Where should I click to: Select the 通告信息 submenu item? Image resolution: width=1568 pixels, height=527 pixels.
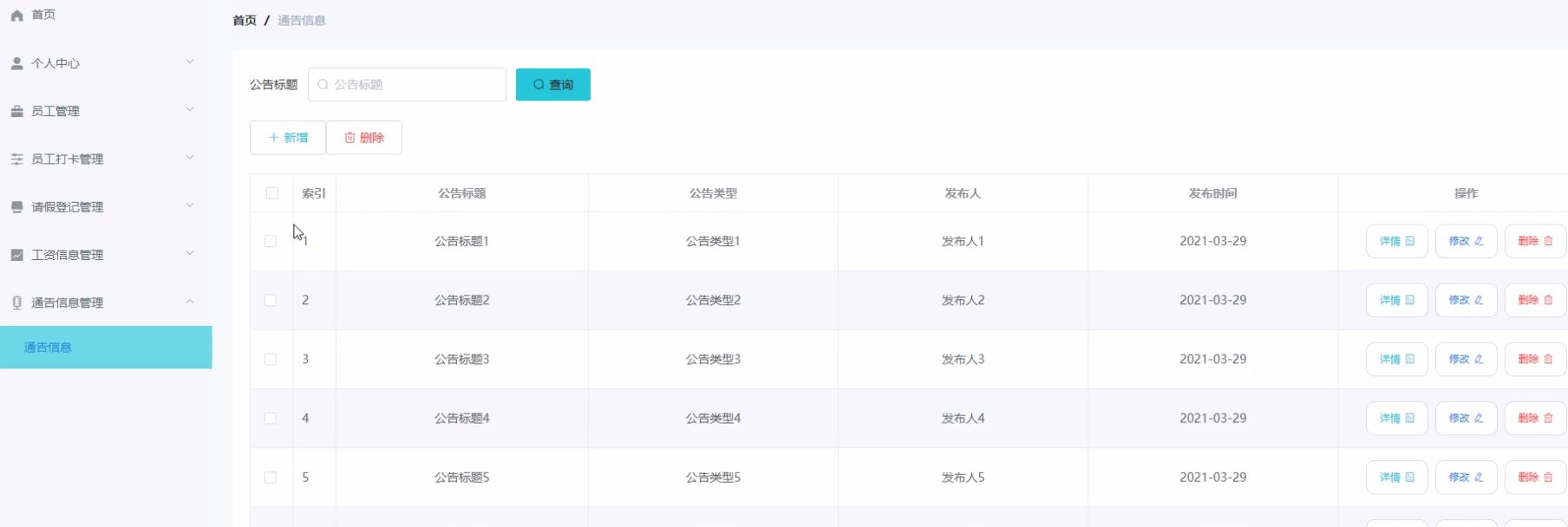[106, 348]
